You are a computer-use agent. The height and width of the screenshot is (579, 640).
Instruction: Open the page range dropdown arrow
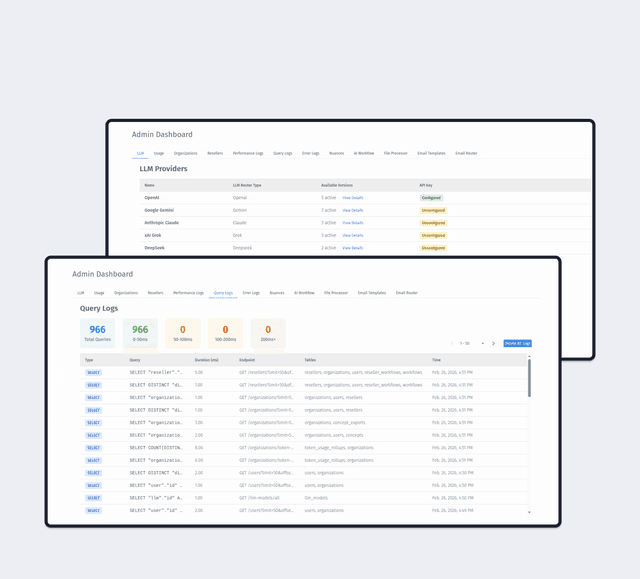[482, 343]
